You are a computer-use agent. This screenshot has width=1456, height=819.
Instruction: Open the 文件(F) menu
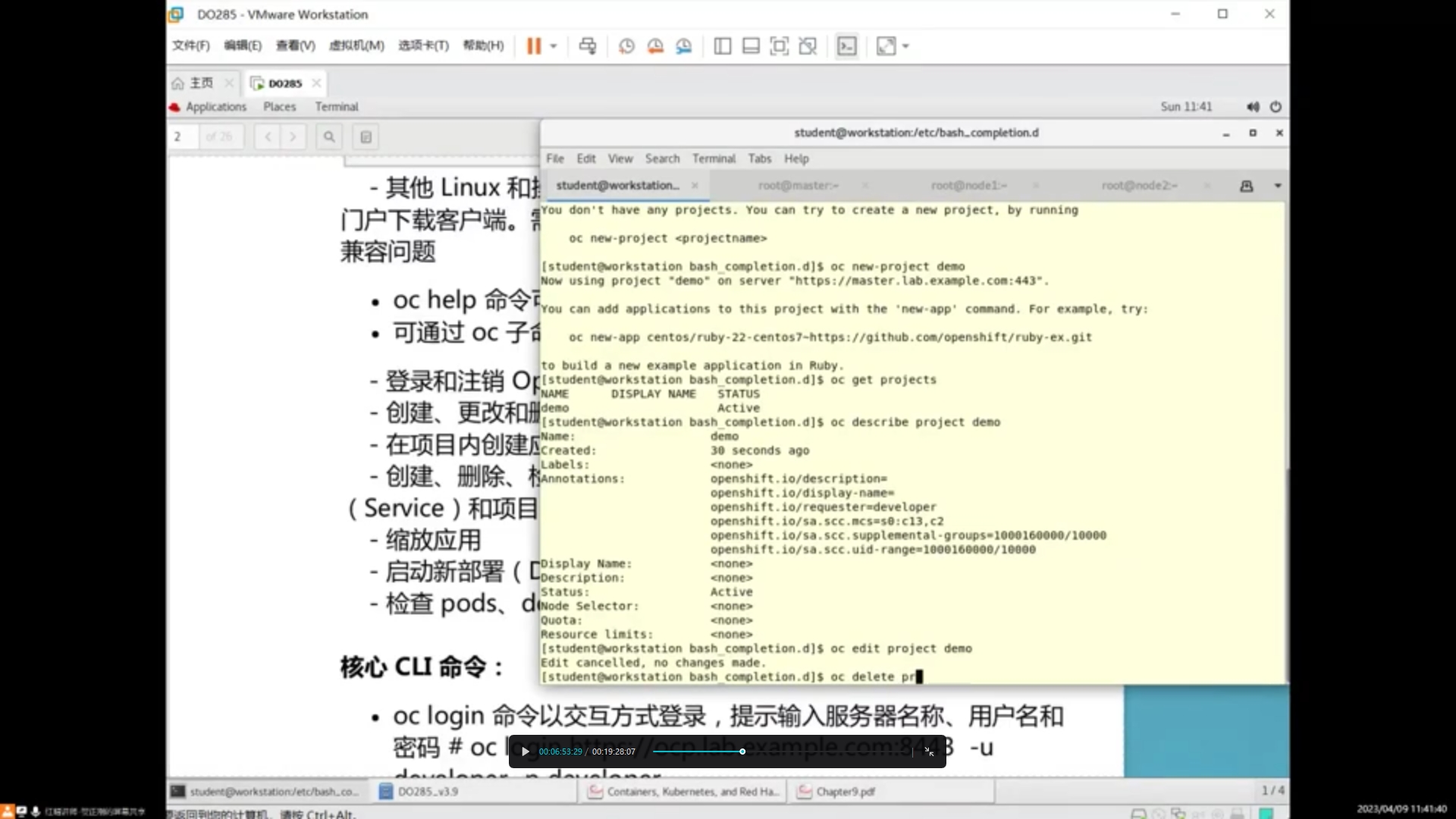pos(190,45)
